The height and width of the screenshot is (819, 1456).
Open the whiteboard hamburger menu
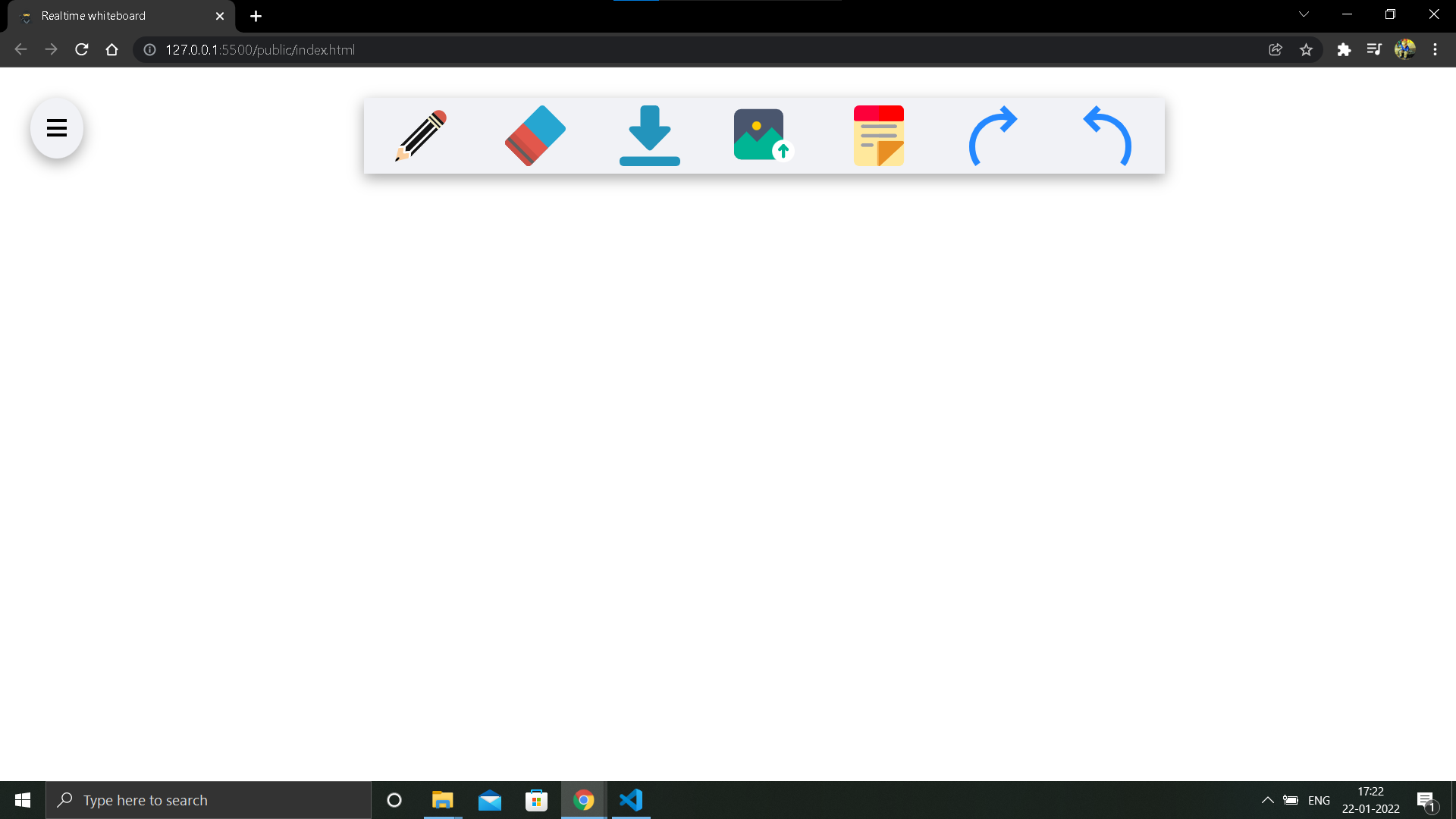click(x=56, y=127)
